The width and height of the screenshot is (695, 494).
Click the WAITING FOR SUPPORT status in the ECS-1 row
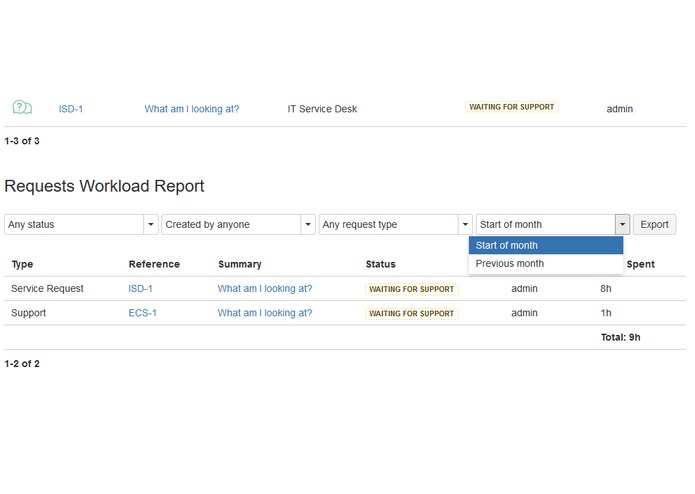[x=411, y=314]
